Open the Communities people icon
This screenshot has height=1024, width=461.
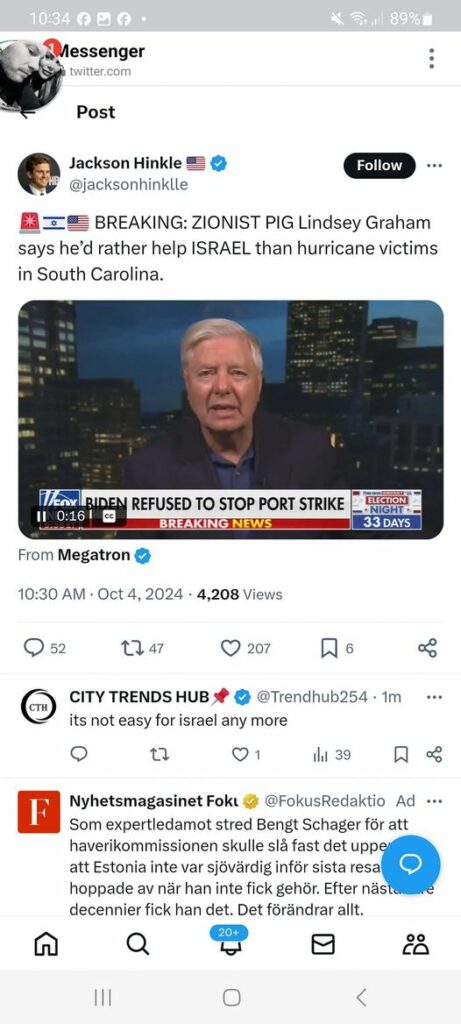click(415, 944)
